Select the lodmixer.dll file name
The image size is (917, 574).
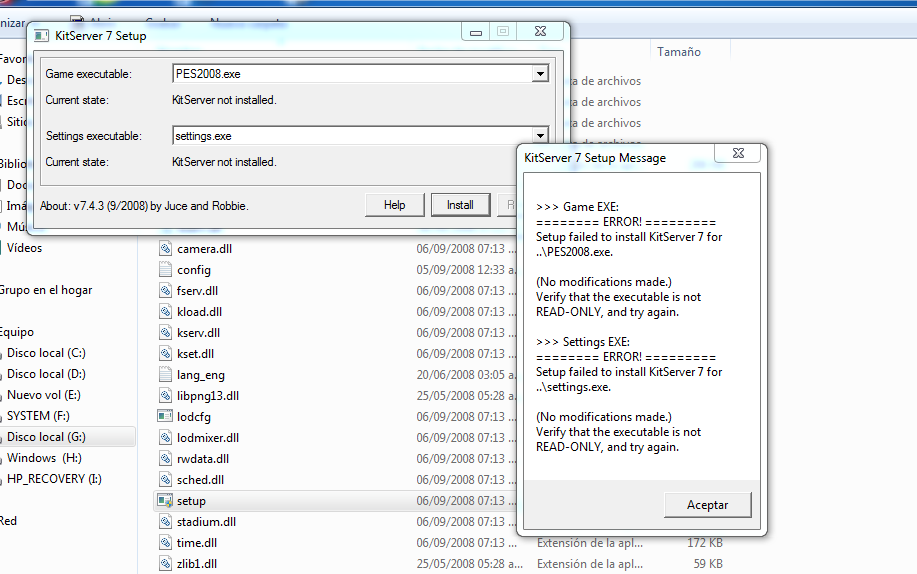click(208, 438)
